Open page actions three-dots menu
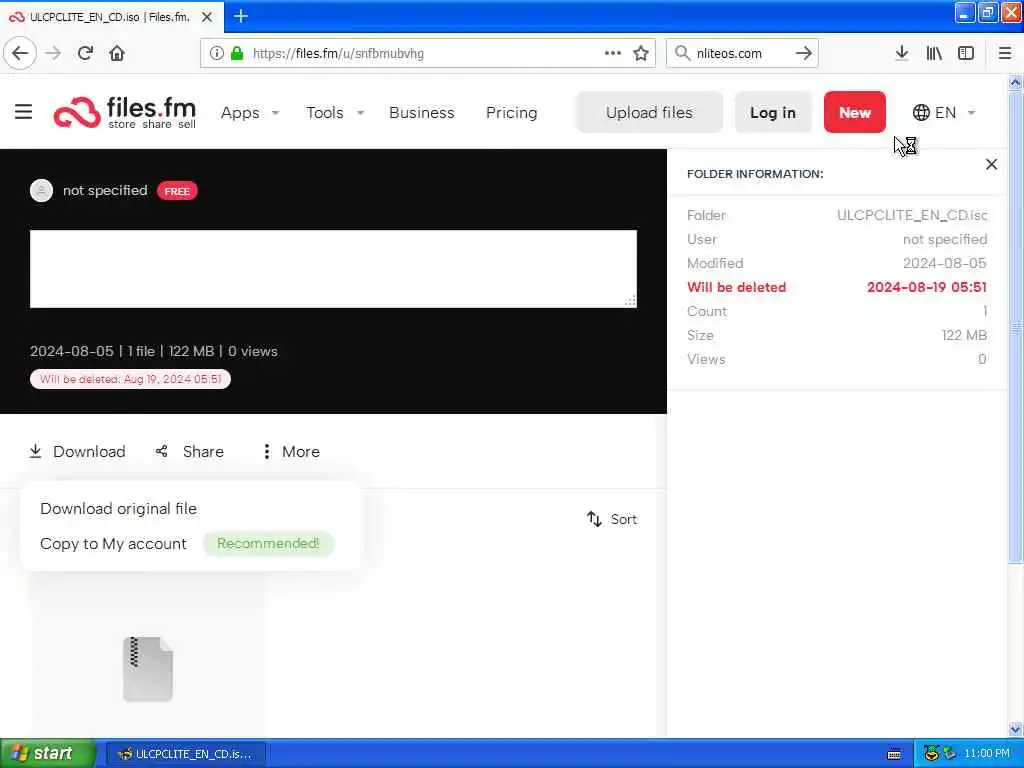 (613, 53)
